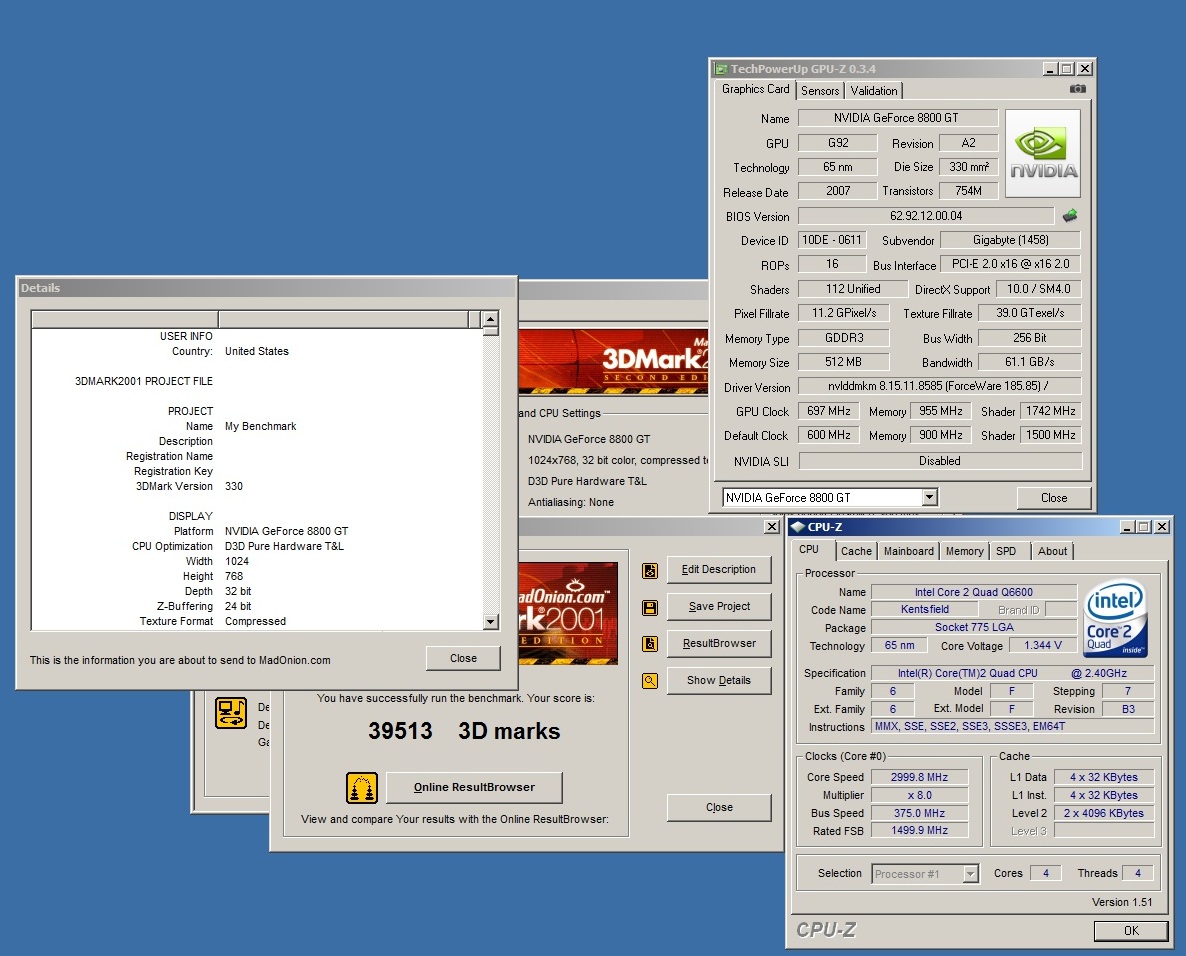Click the NVIDIA logo in GPU-Z

point(1043,154)
